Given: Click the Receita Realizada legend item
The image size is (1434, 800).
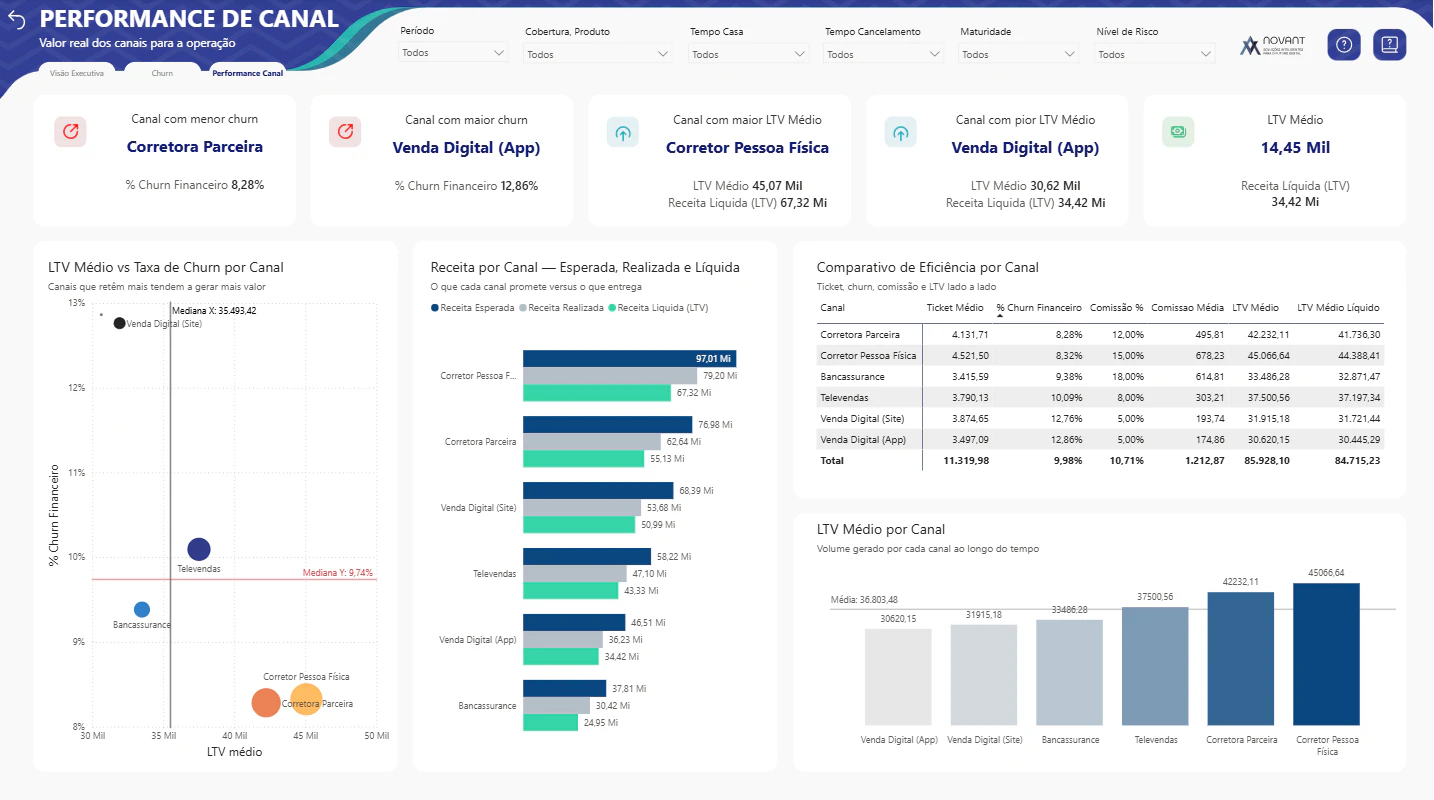Looking at the screenshot, I should click(563, 308).
